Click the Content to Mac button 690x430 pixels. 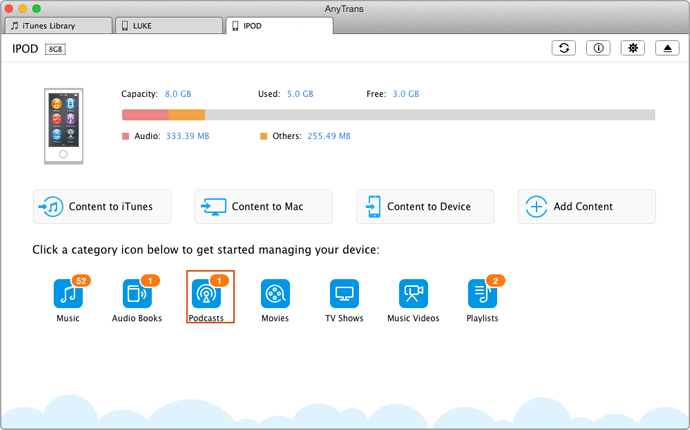264,206
